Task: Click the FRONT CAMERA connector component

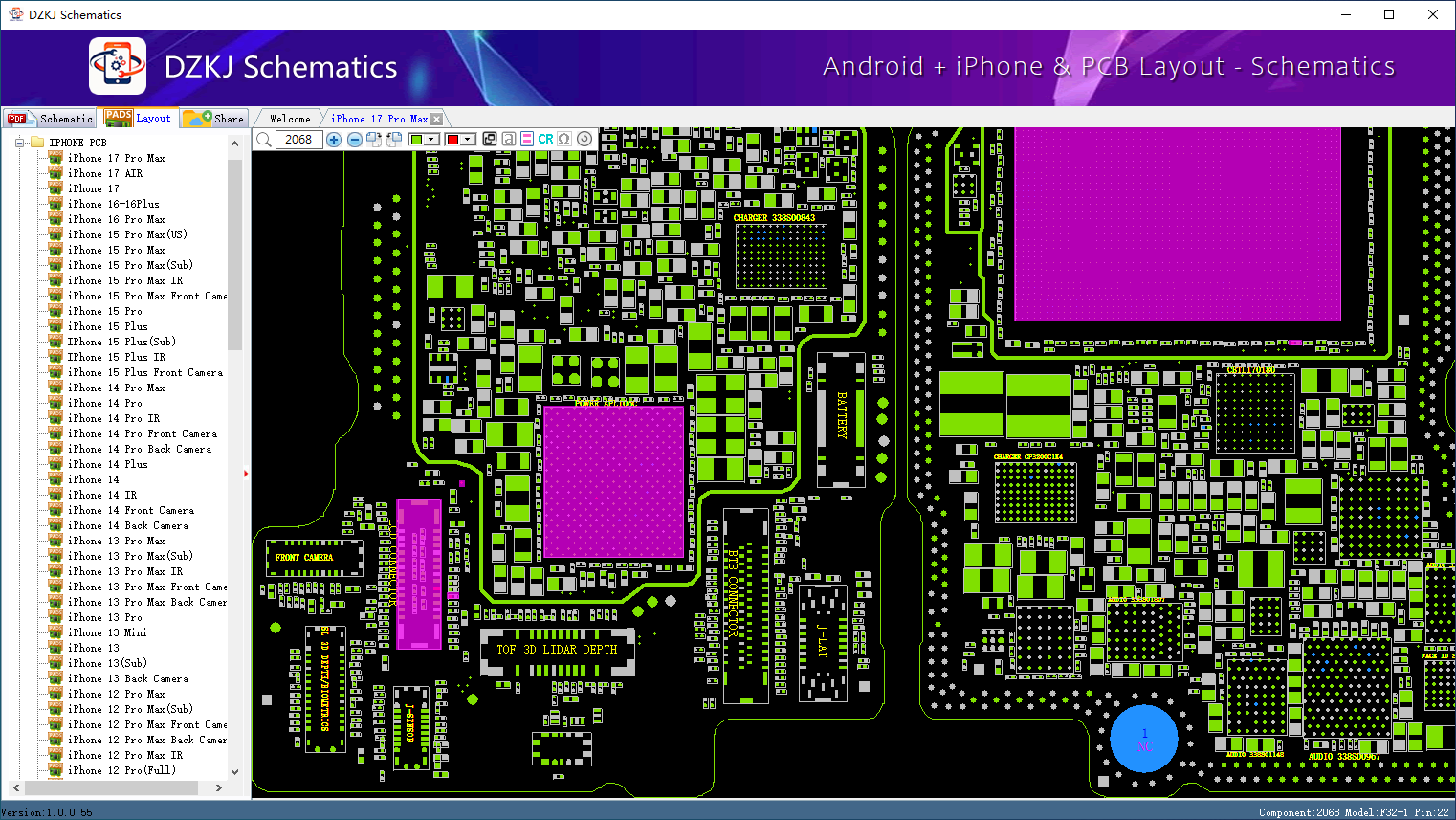Action: click(x=314, y=557)
